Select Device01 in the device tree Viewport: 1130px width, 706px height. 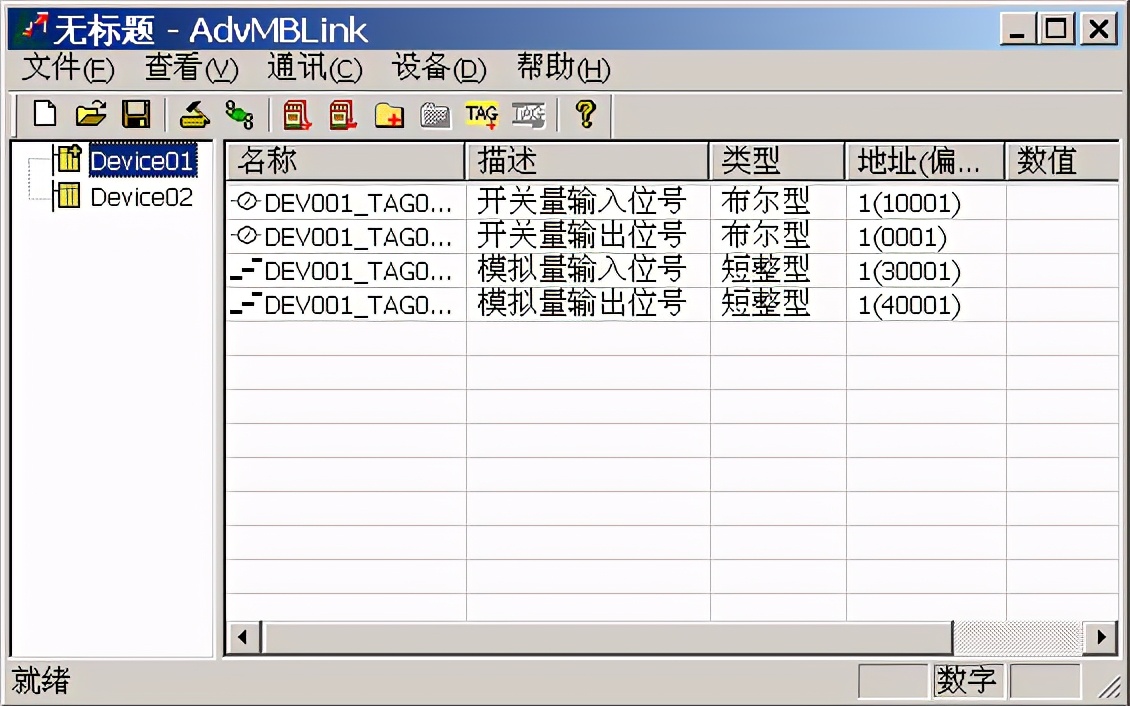142,160
